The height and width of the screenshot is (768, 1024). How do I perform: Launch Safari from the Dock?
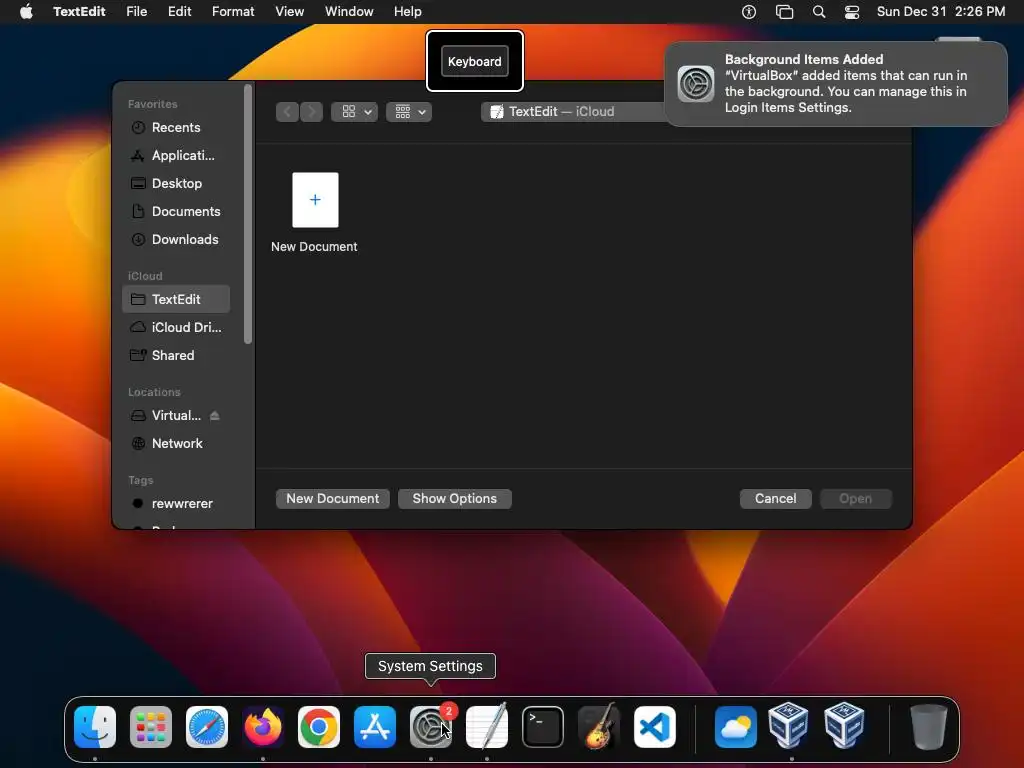[207, 727]
